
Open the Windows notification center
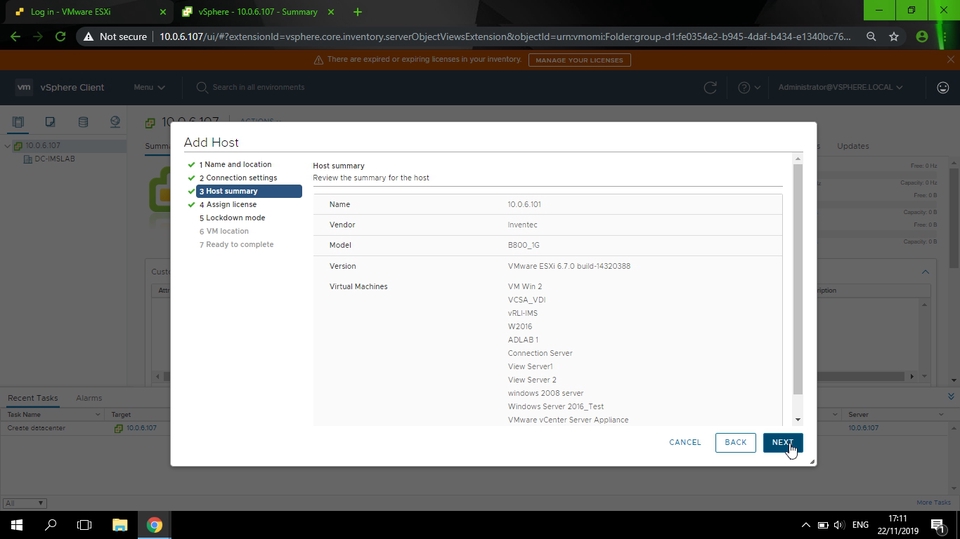(x=937, y=525)
